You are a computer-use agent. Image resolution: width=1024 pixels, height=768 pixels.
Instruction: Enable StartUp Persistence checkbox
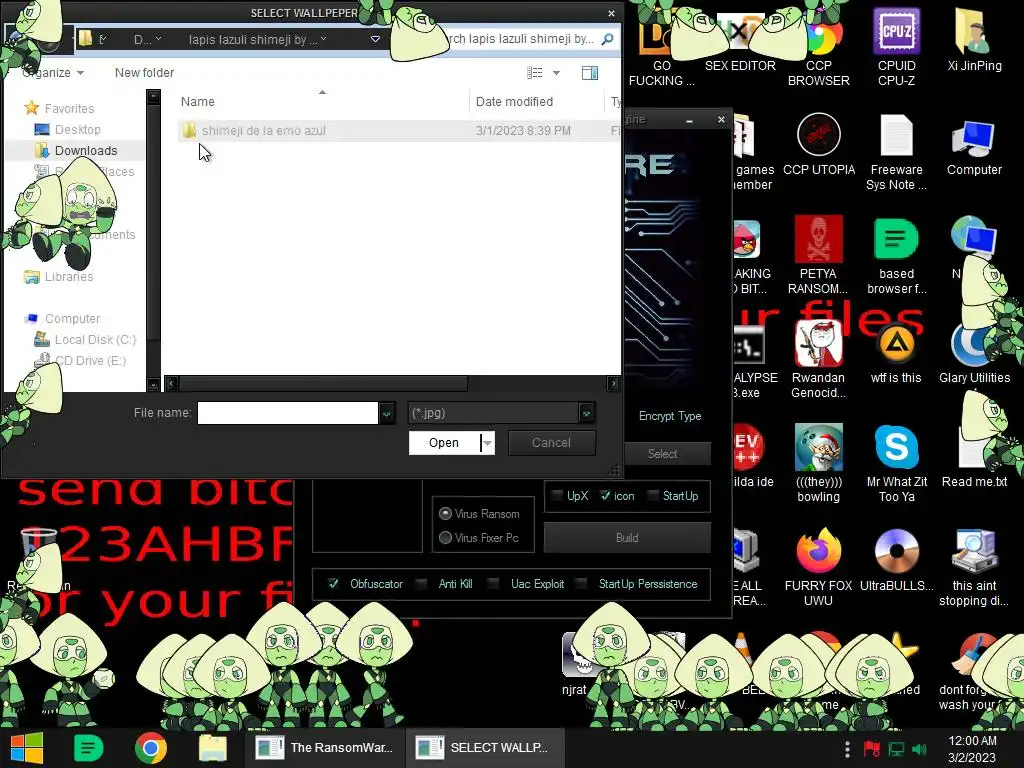click(581, 584)
